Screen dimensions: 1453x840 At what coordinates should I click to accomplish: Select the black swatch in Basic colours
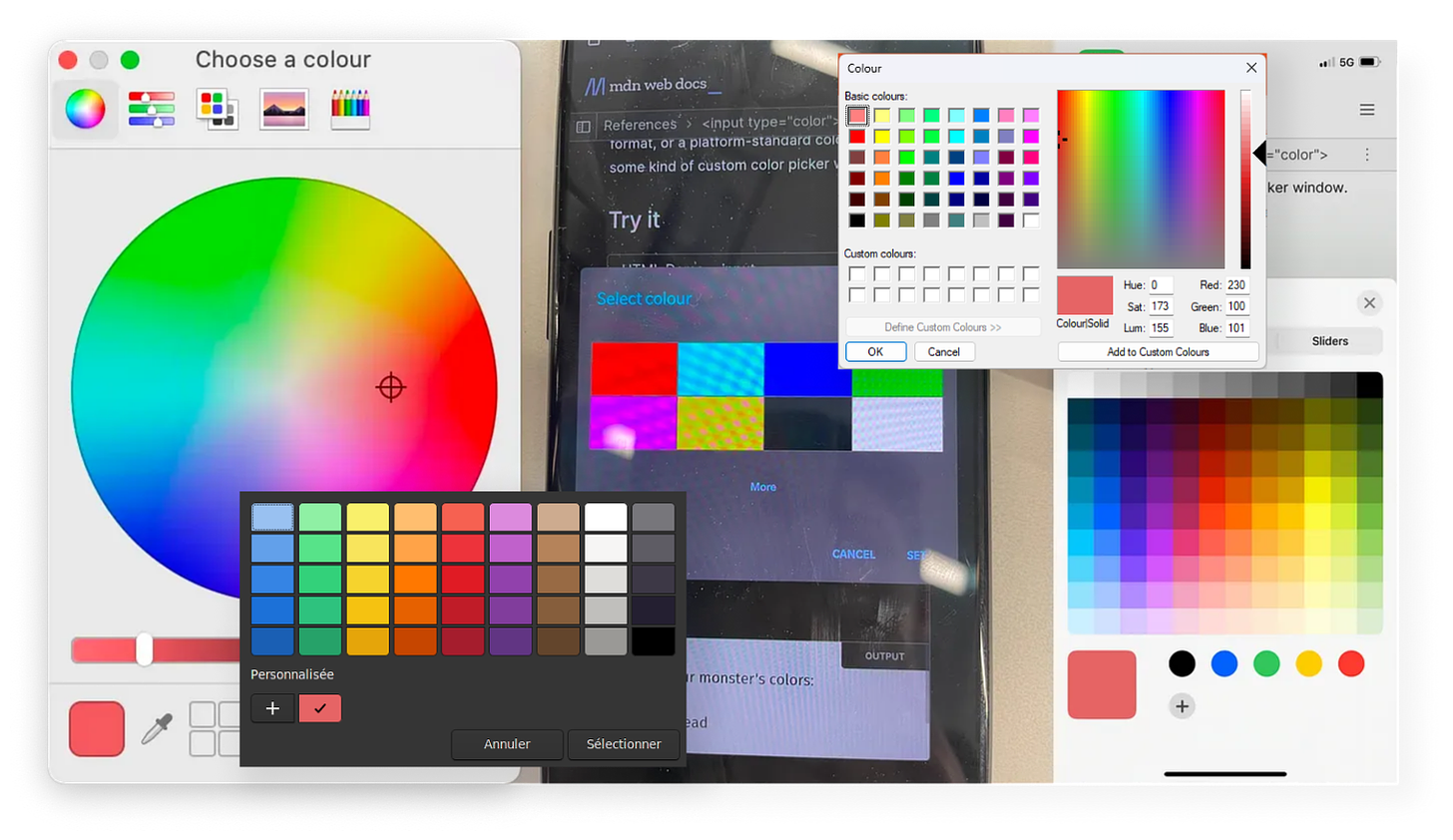coord(857,220)
